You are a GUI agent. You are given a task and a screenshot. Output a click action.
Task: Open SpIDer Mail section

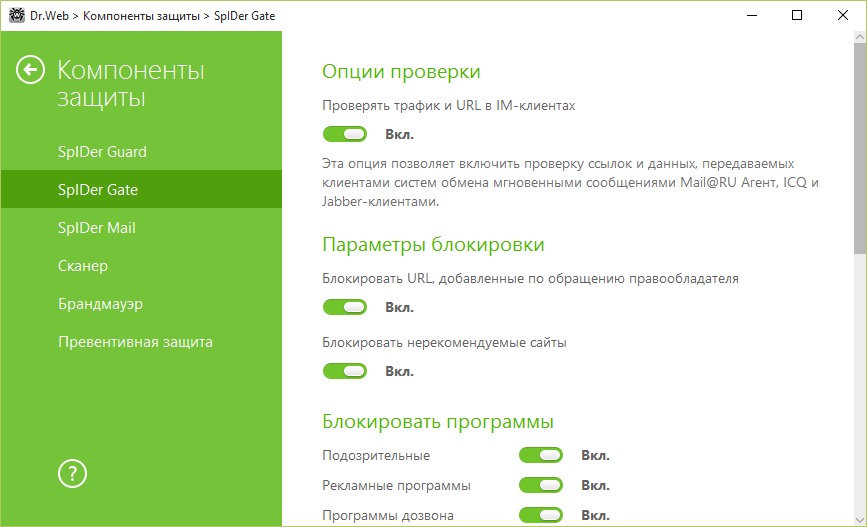coord(142,228)
